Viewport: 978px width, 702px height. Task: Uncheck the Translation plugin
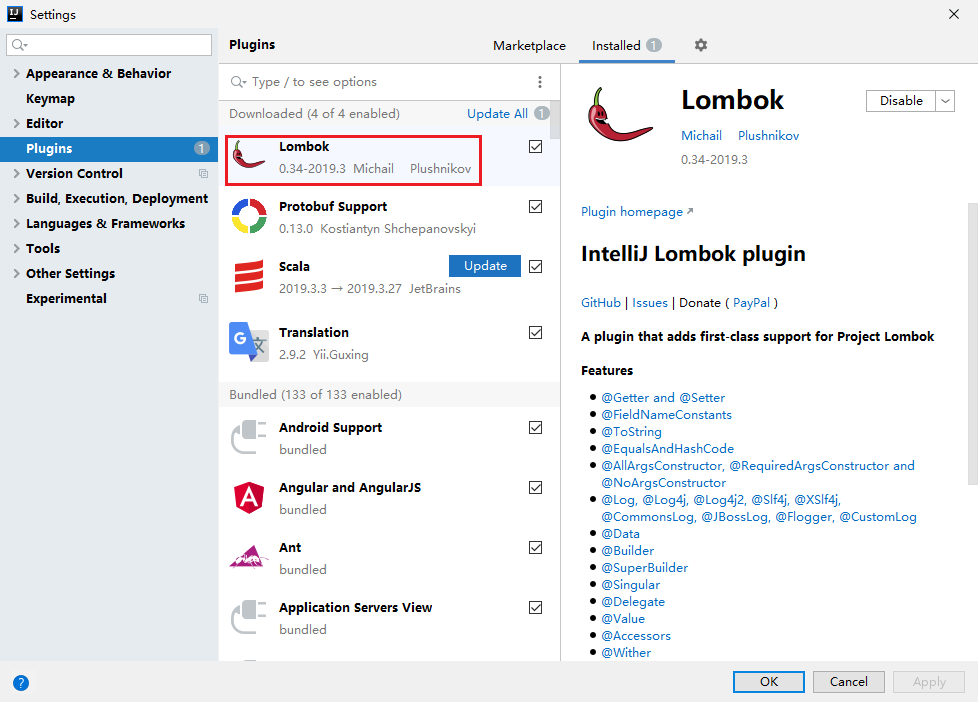[x=535, y=333]
